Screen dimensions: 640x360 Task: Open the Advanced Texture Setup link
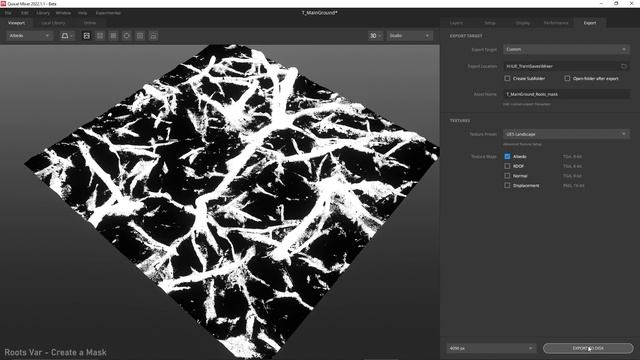[x=522, y=144]
